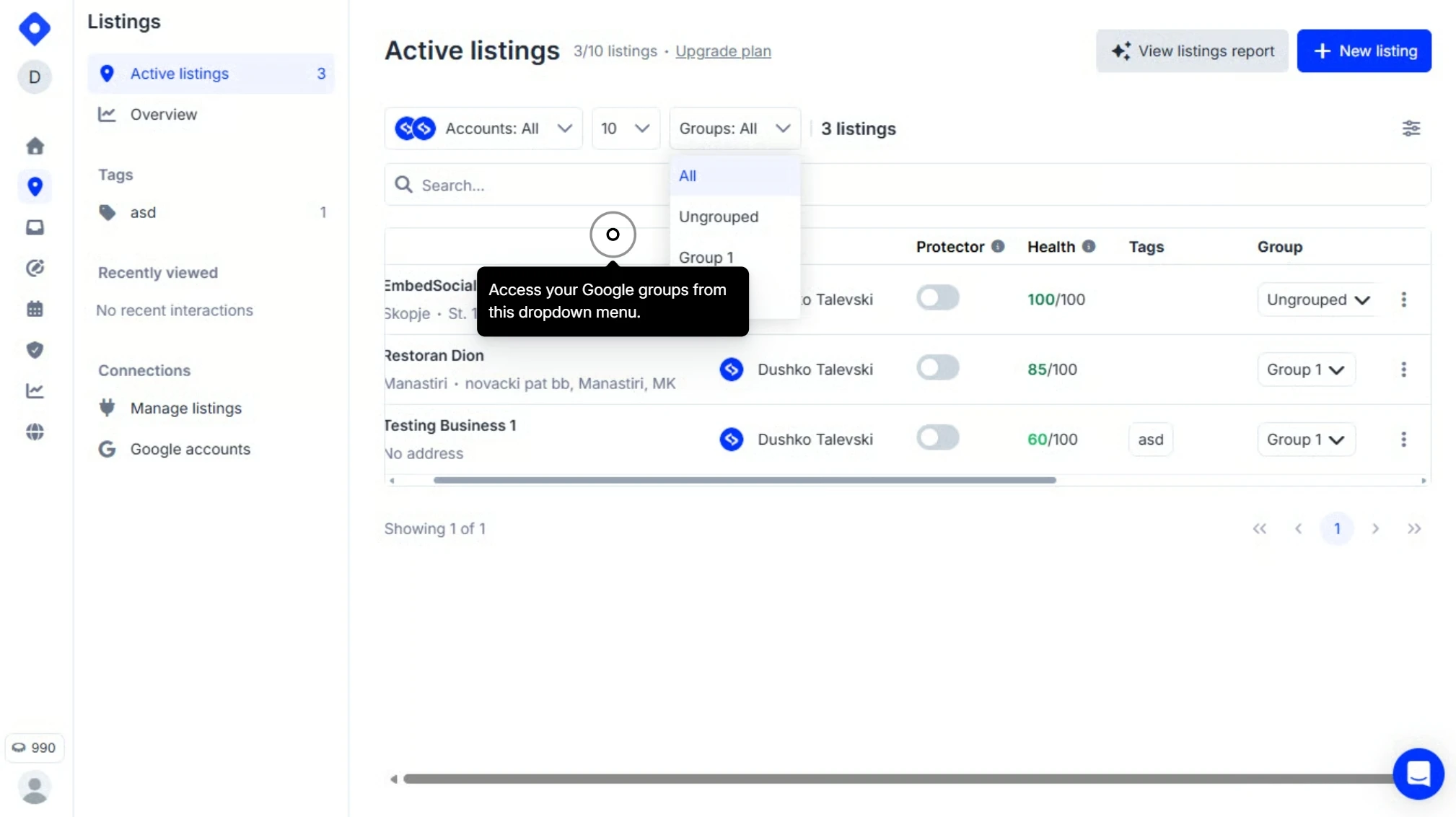The image size is (1456, 817).
Task: Go to next page
Action: point(1375,528)
